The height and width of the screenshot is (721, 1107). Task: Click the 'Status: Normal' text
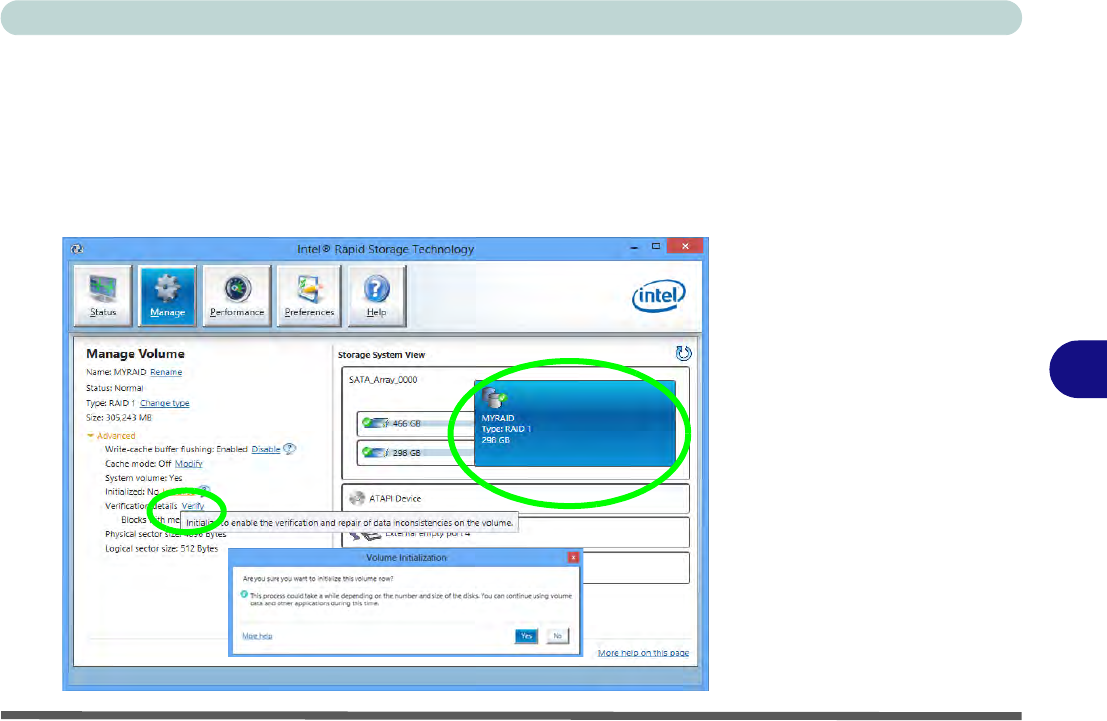pos(114,388)
